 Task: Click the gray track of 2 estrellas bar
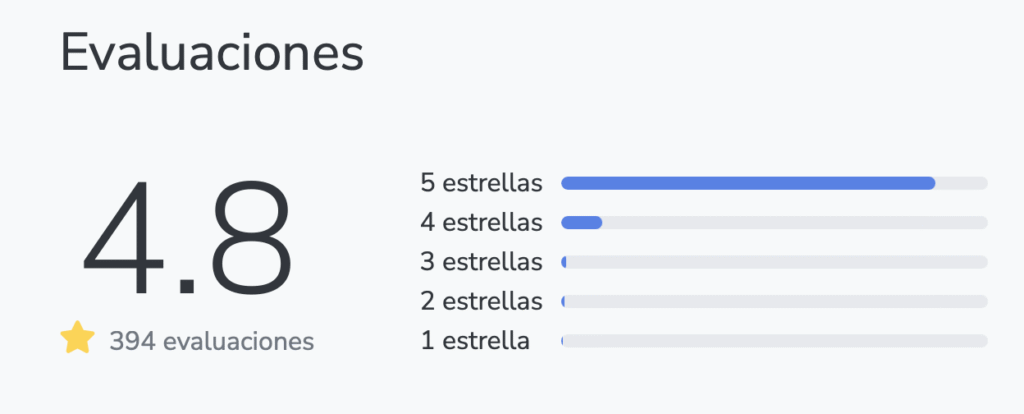(777, 301)
